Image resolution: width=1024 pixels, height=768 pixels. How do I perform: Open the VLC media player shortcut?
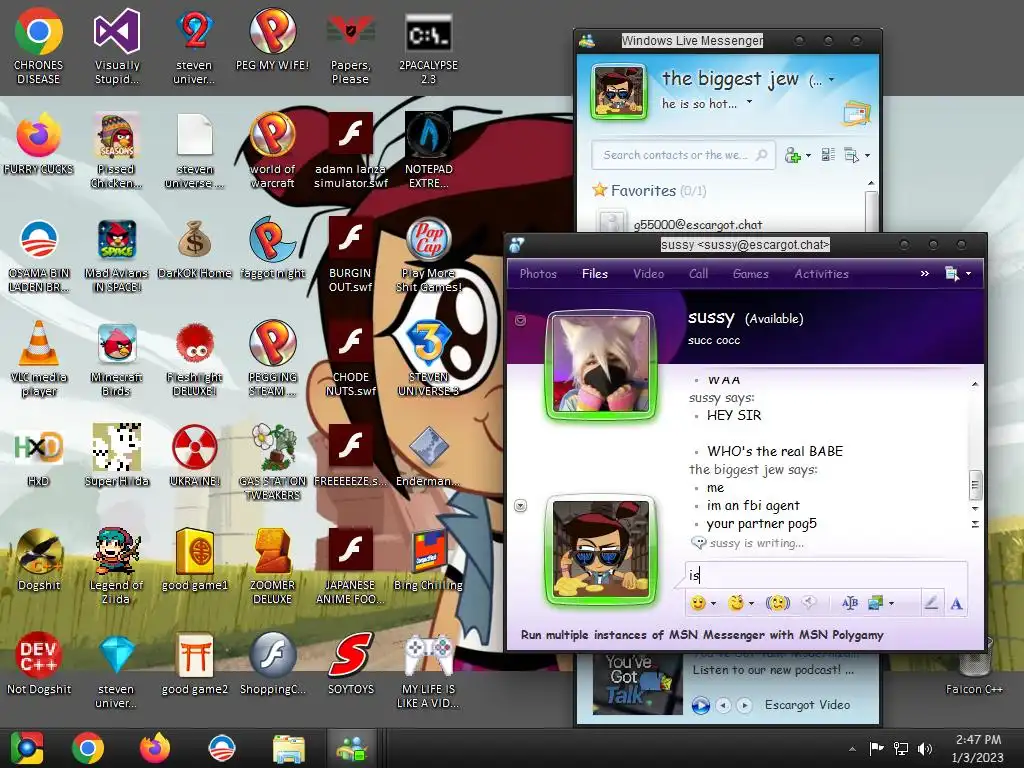pos(39,359)
